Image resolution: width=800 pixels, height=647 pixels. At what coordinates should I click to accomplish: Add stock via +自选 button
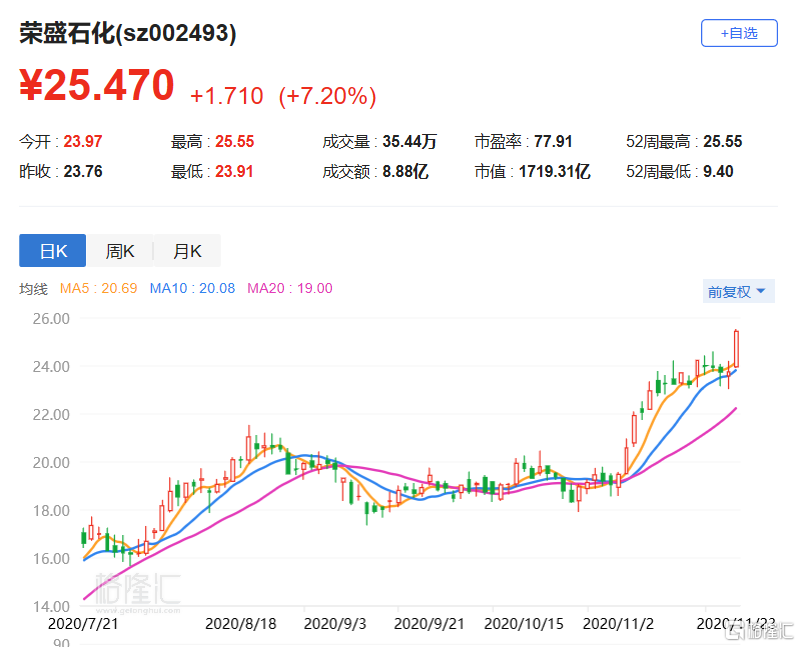739,33
